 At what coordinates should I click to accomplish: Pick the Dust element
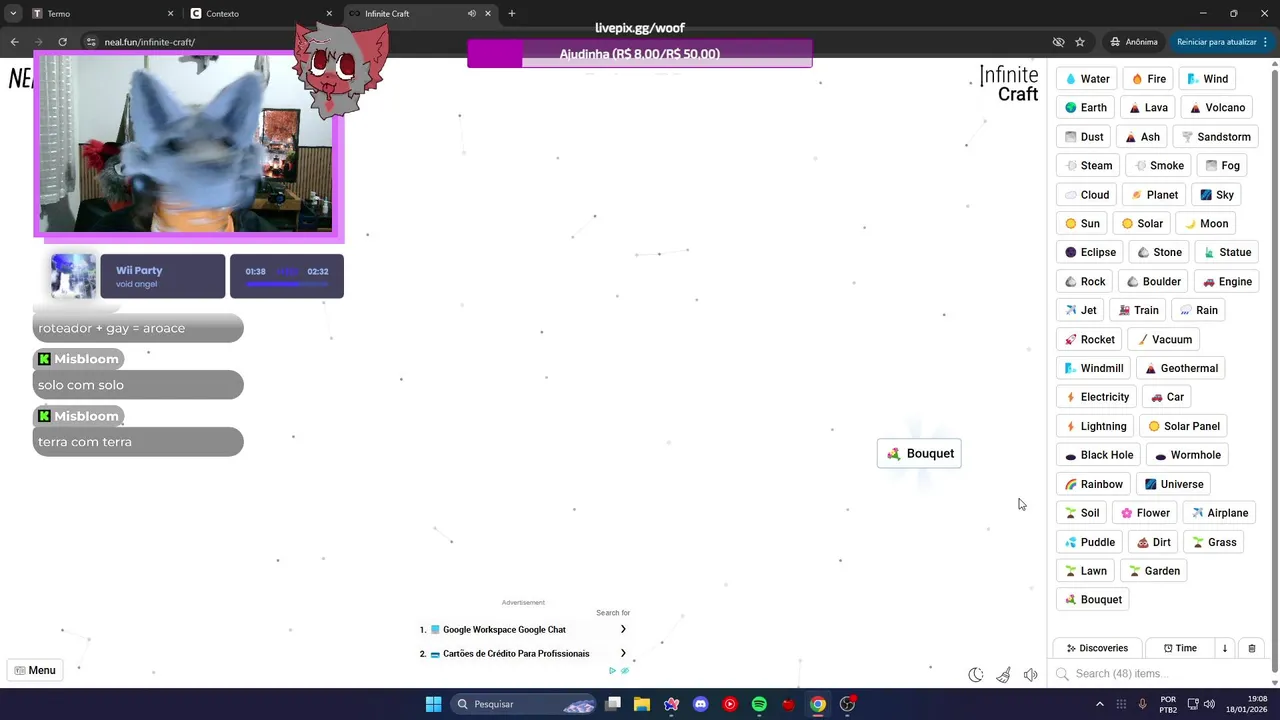(1084, 137)
